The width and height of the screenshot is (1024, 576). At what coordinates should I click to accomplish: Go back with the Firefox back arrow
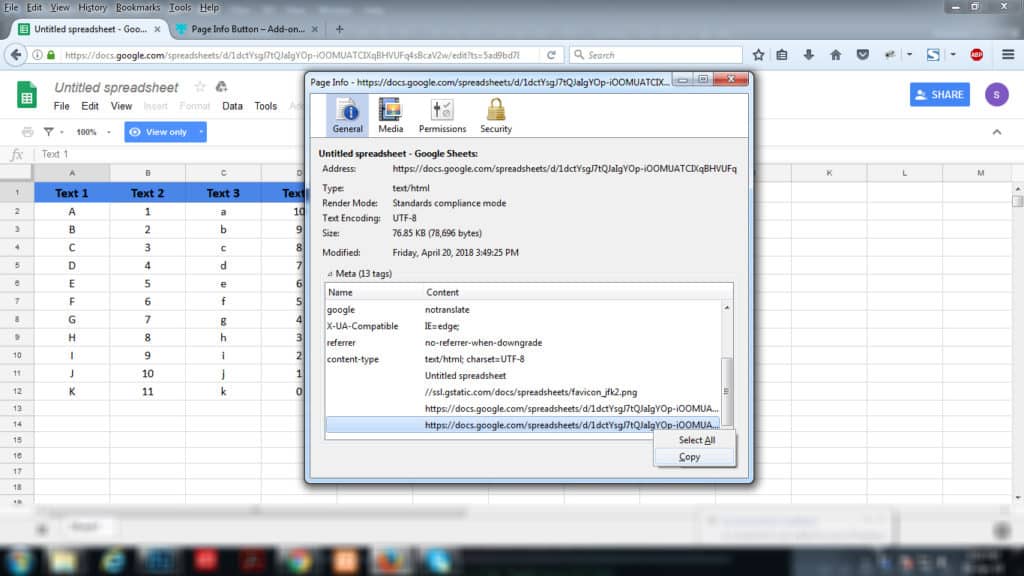tap(16, 55)
